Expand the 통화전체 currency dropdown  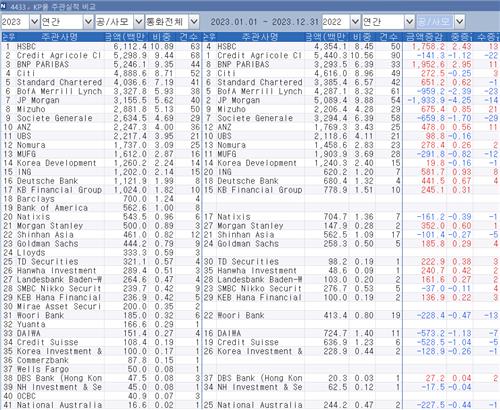click(x=194, y=22)
